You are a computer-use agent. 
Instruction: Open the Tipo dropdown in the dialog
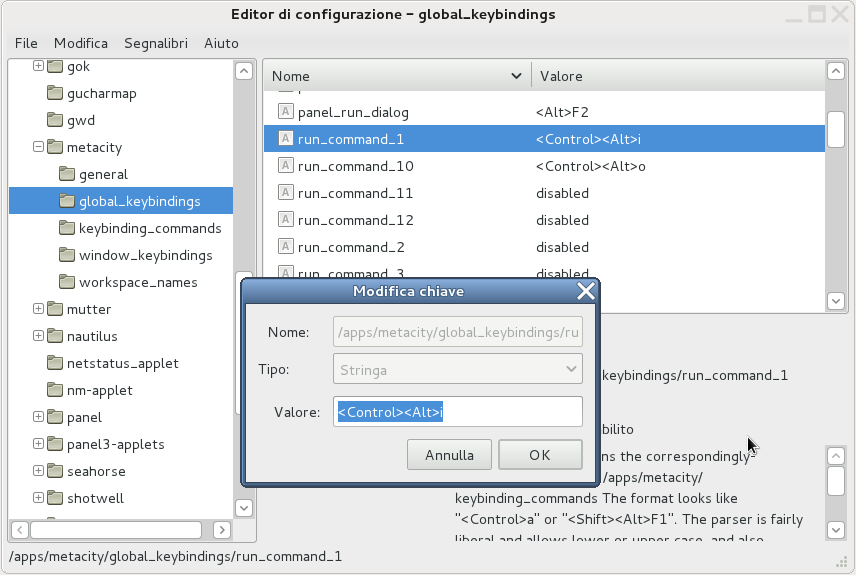(x=457, y=370)
